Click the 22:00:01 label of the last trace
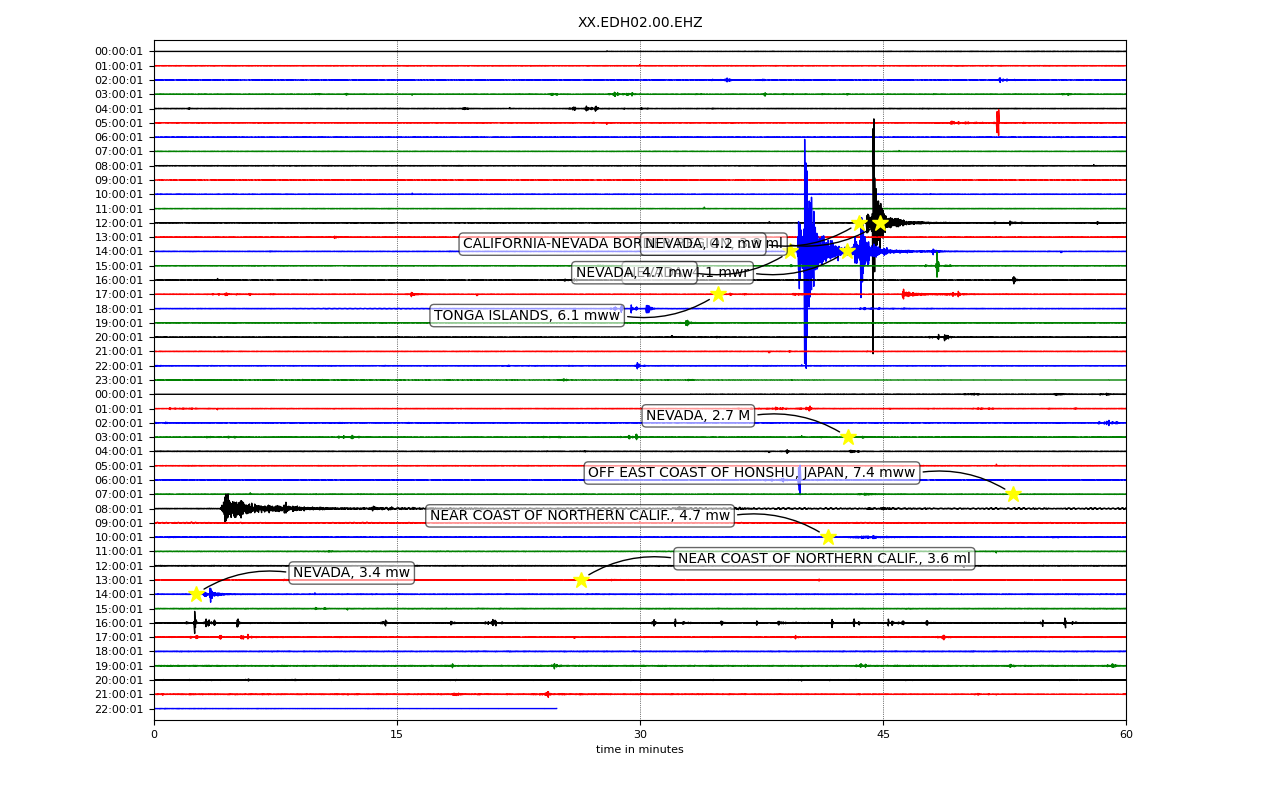Screen dimensions: 1280x800 click(119, 709)
